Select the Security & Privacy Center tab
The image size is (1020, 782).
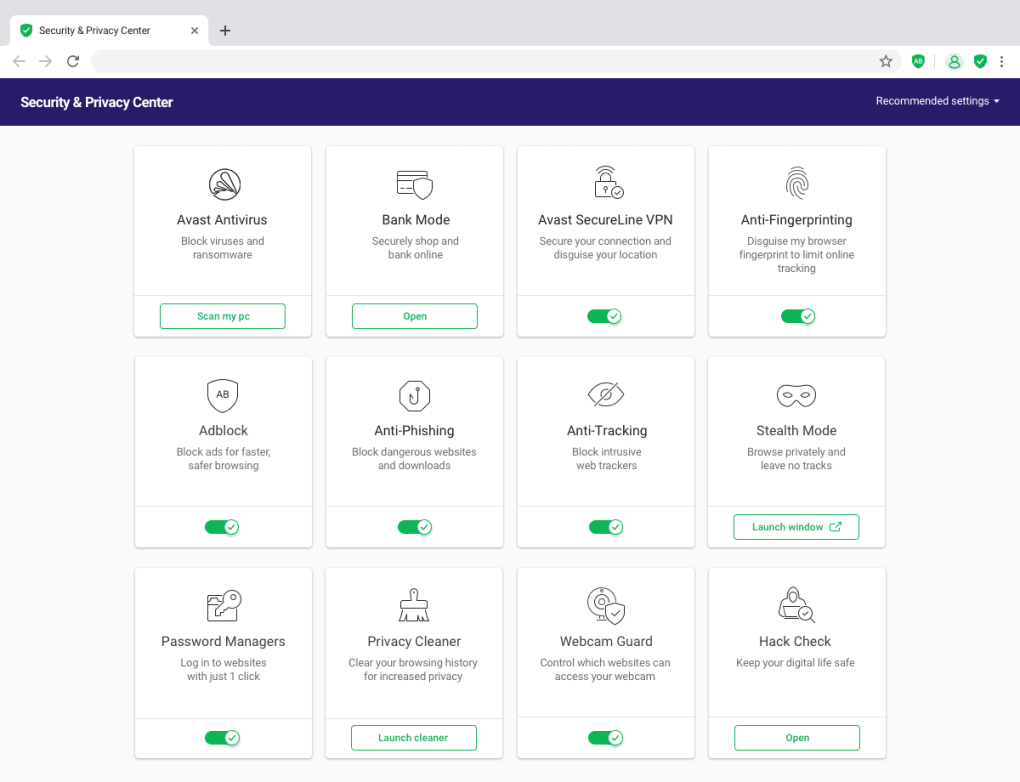tap(109, 31)
